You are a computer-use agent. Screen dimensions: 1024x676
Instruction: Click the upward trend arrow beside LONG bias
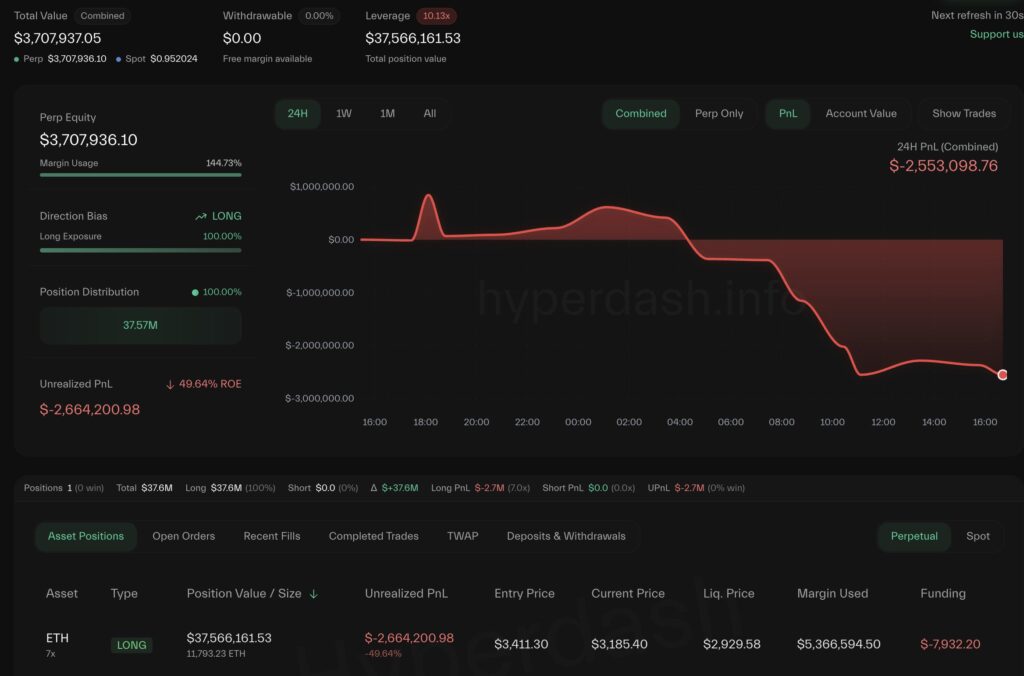point(200,215)
